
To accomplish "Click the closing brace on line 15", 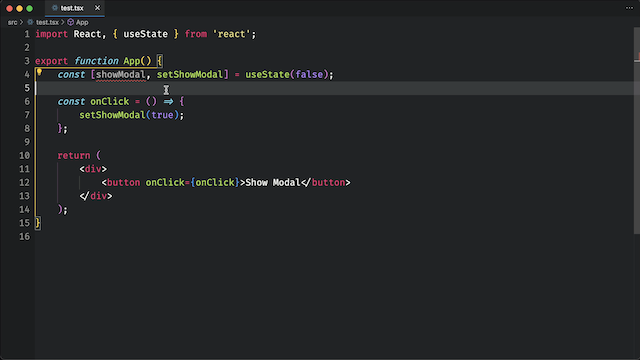I will (38, 223).
